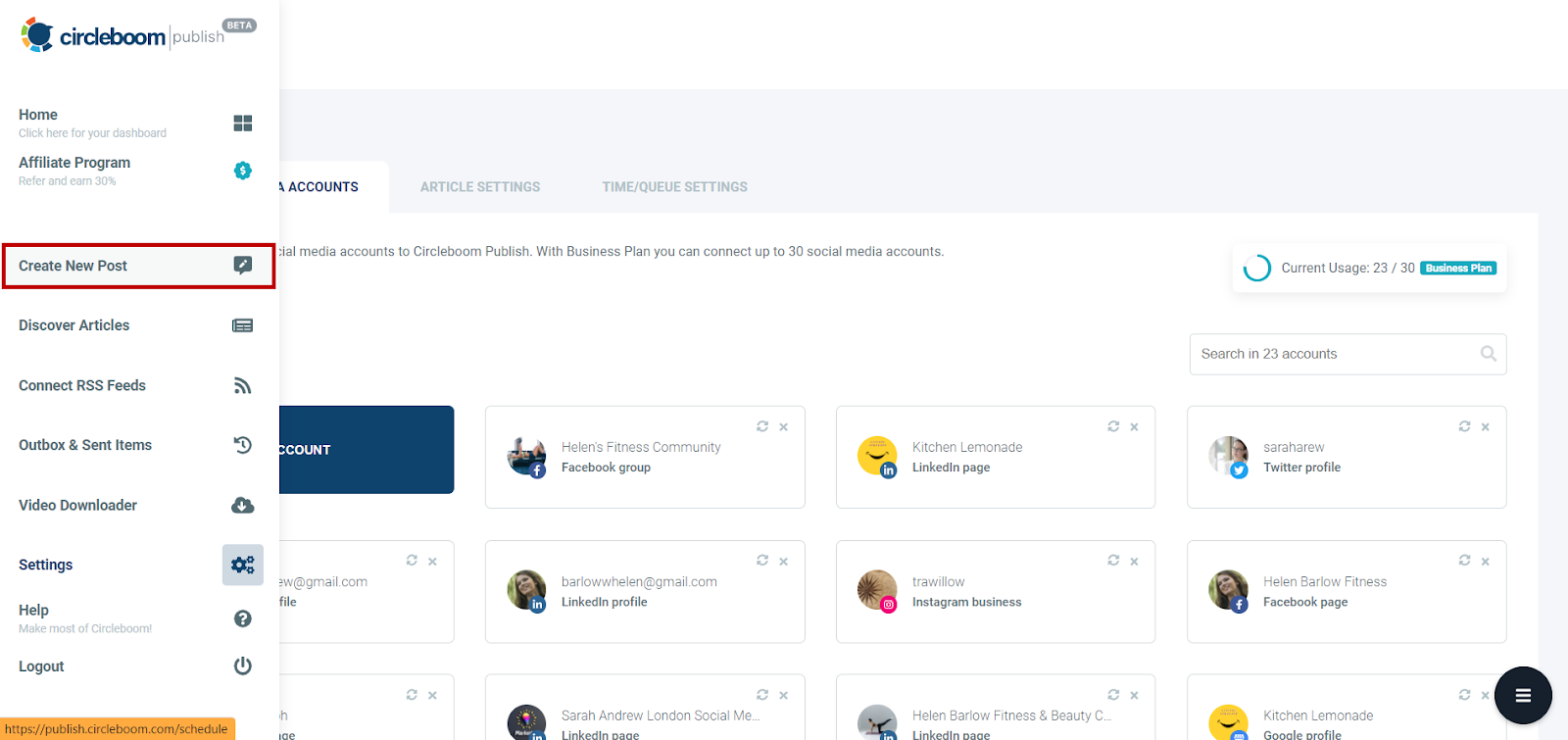
Task: Switch to Article Settings tab
Action: click(480, 187)
